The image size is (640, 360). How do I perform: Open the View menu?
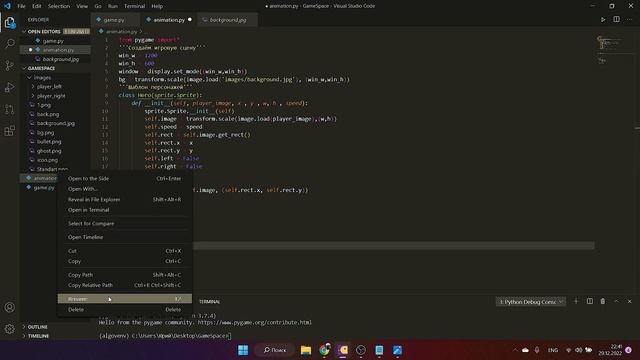pyautogui.click(x=82, y=6)
